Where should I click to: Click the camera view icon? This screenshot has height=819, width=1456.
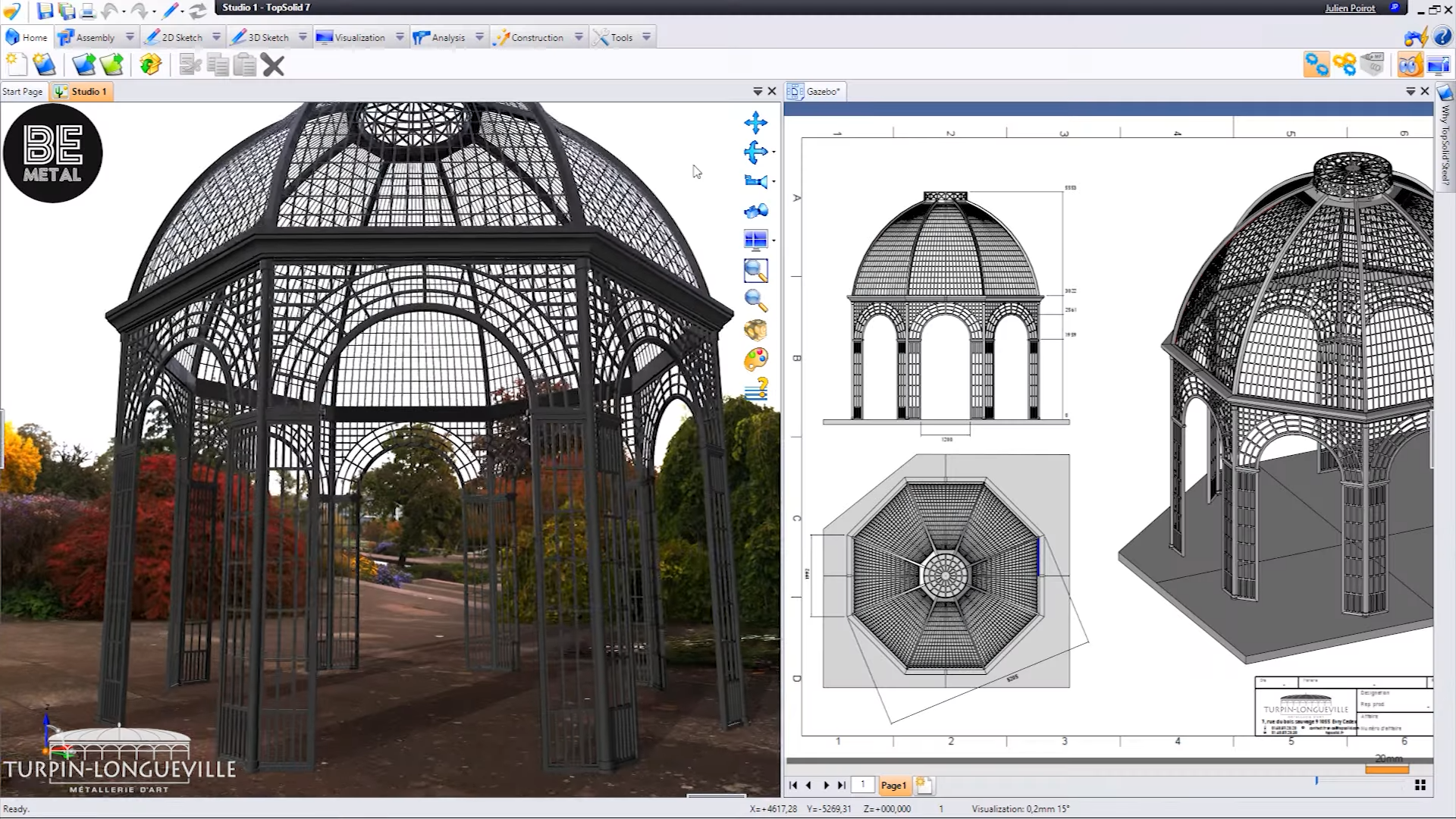point(755,181)
